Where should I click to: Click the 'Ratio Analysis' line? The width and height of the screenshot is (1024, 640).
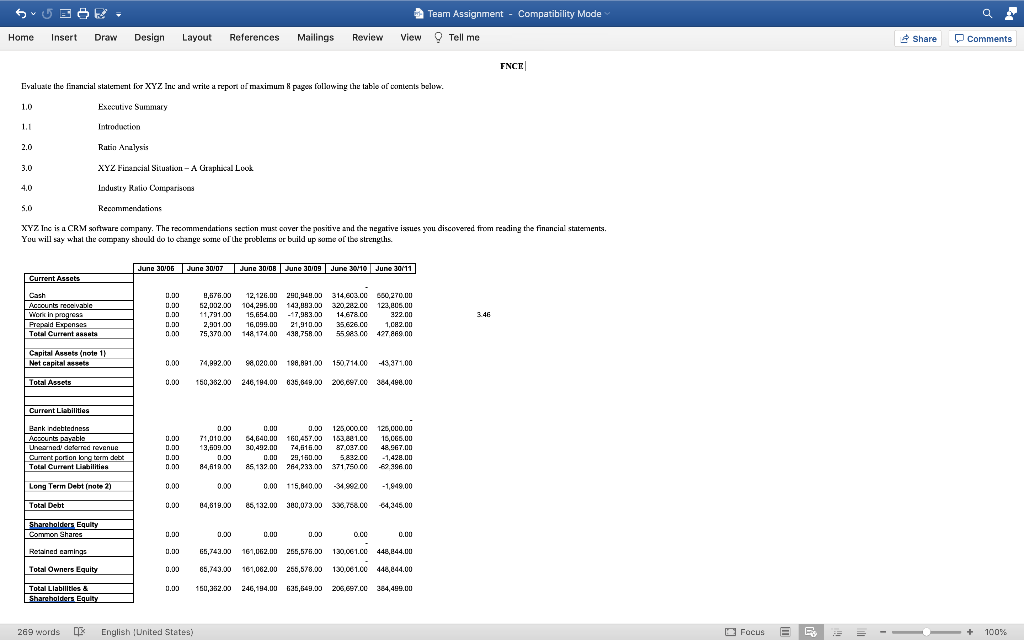pyautogui.click(x=123, y=147)
